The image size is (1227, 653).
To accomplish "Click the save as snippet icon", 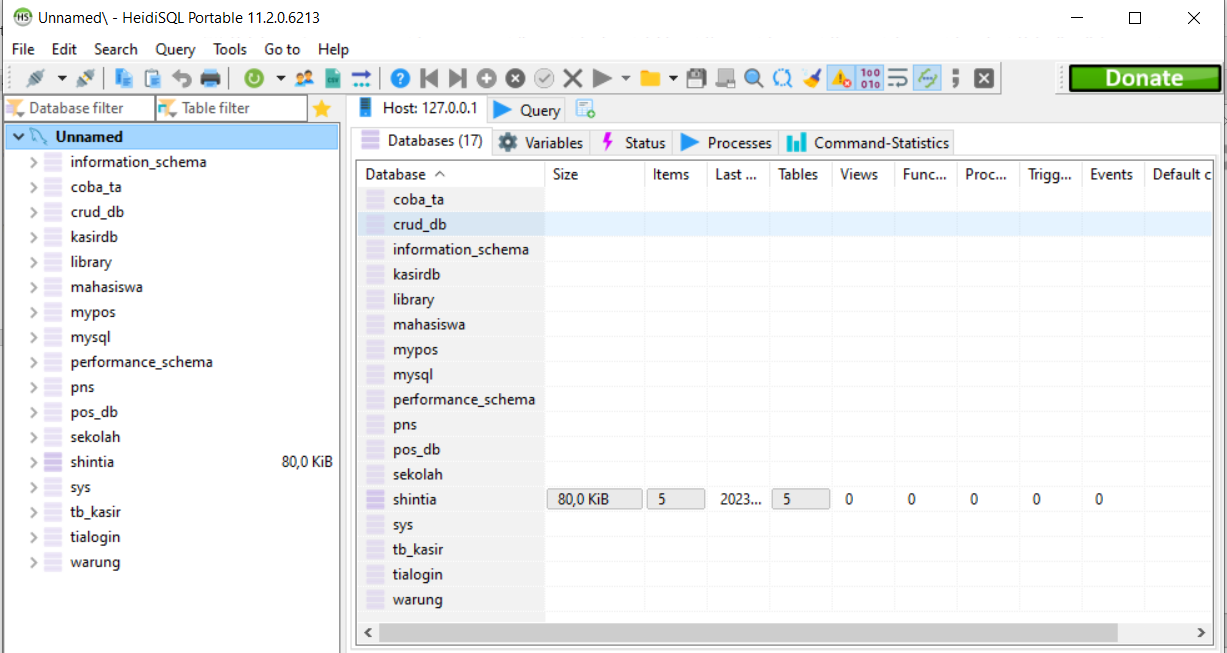I will (726, 78).
